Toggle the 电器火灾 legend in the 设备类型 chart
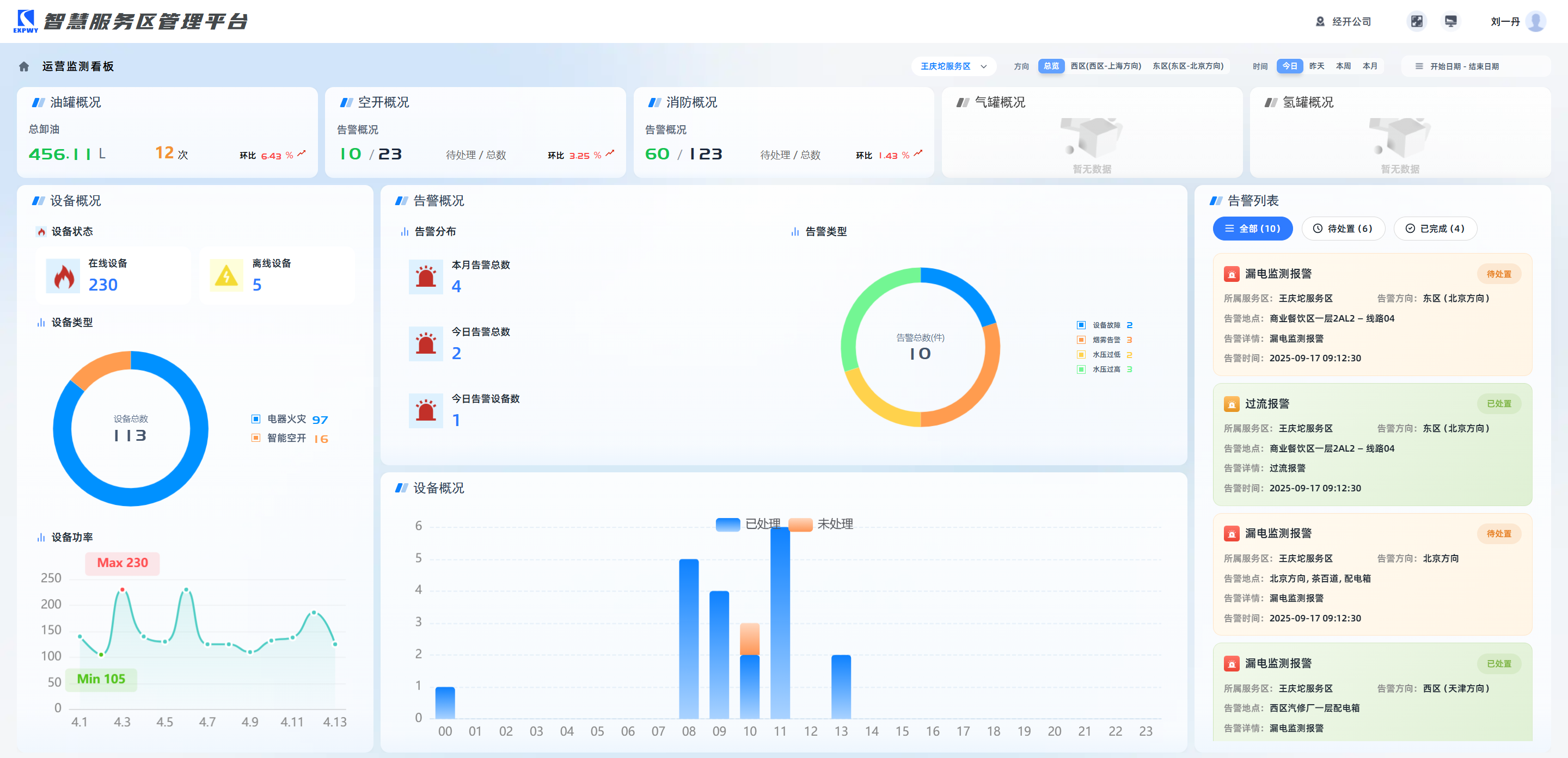Image resolution: width=1568 pixels, height=758 pixels. [x=290, y=419]
